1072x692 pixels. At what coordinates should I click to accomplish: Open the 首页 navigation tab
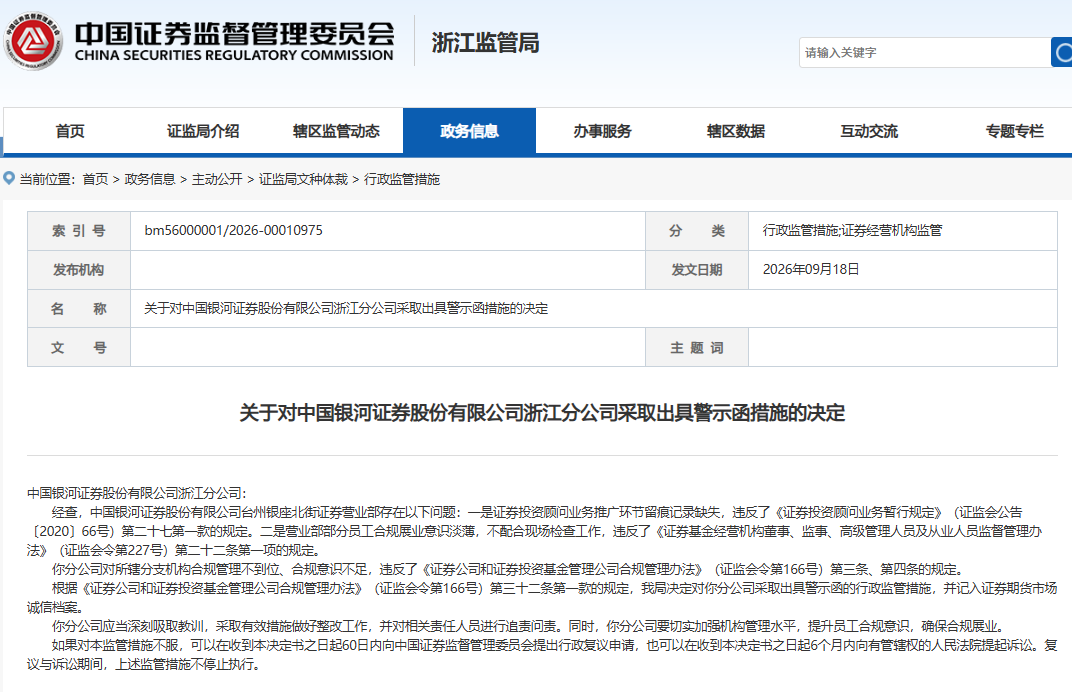pyautogui.click(x=70, y=131)
